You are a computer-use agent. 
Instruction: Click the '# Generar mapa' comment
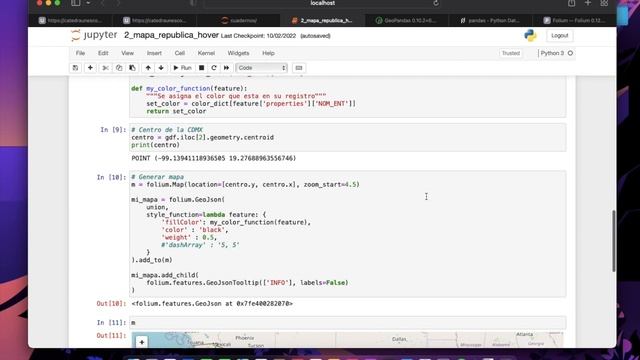[158, 177]
